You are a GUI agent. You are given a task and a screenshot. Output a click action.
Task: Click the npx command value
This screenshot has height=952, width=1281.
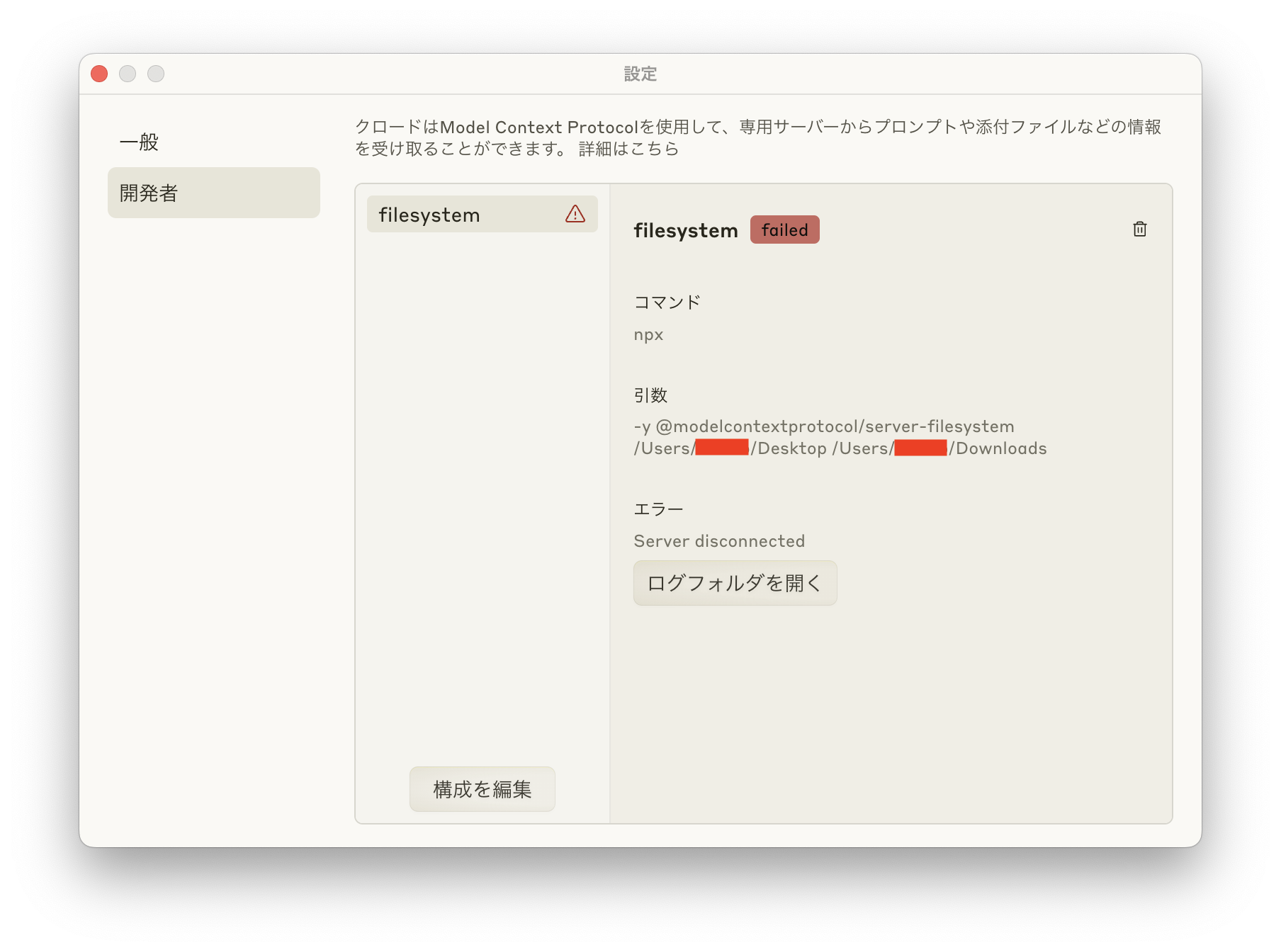[x=648, y=335]
